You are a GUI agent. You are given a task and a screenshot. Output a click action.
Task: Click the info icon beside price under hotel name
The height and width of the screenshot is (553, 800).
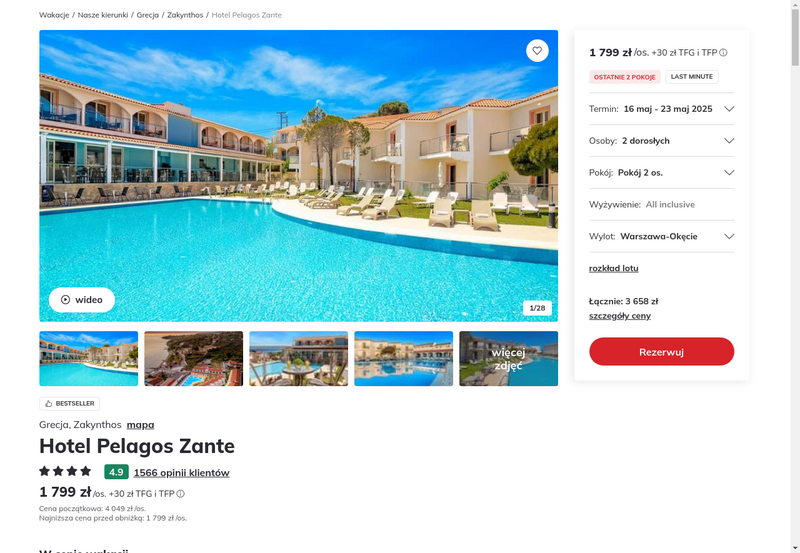181,494
